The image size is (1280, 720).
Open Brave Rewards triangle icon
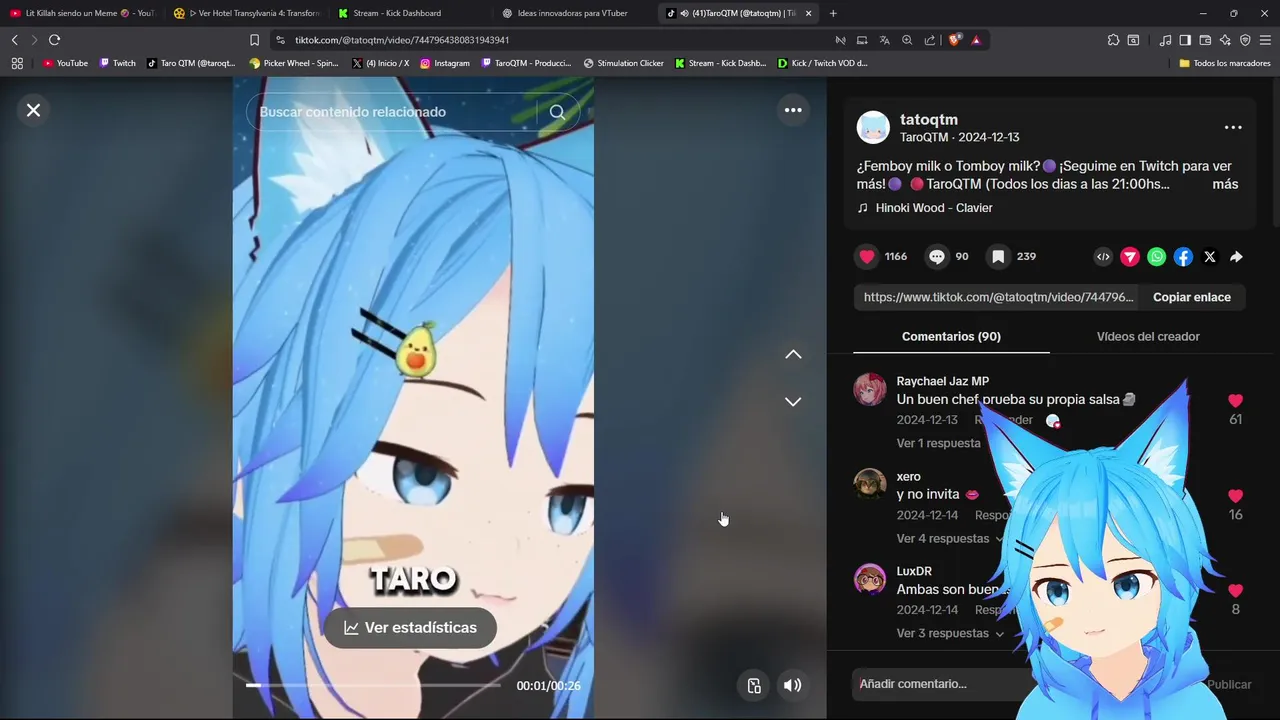tap(976, 40)
